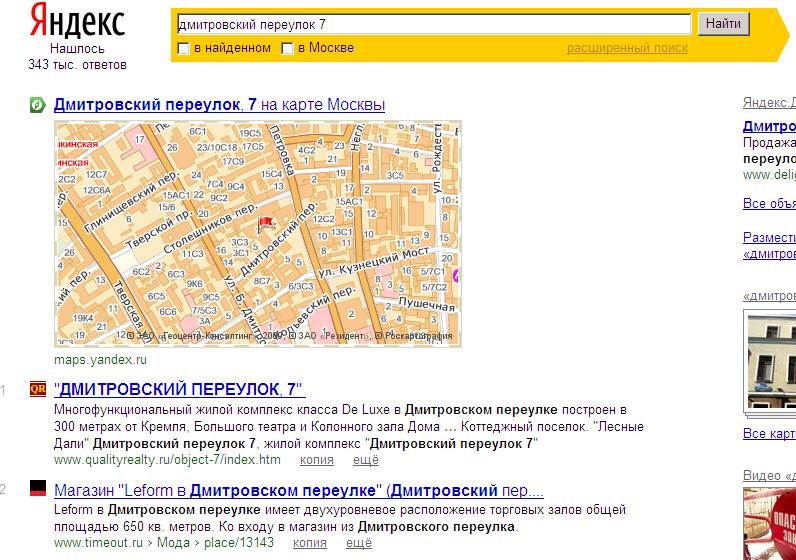The width and height of the screenshot is (796, 560).
Task: Click the green maps favicon icon
Action: coord(38,105)
